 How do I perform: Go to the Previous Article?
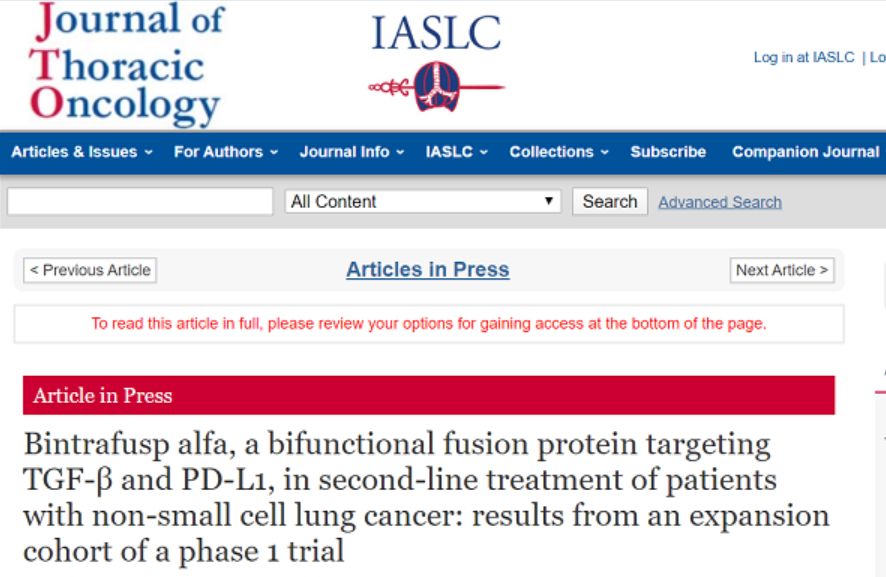(90, 270)
